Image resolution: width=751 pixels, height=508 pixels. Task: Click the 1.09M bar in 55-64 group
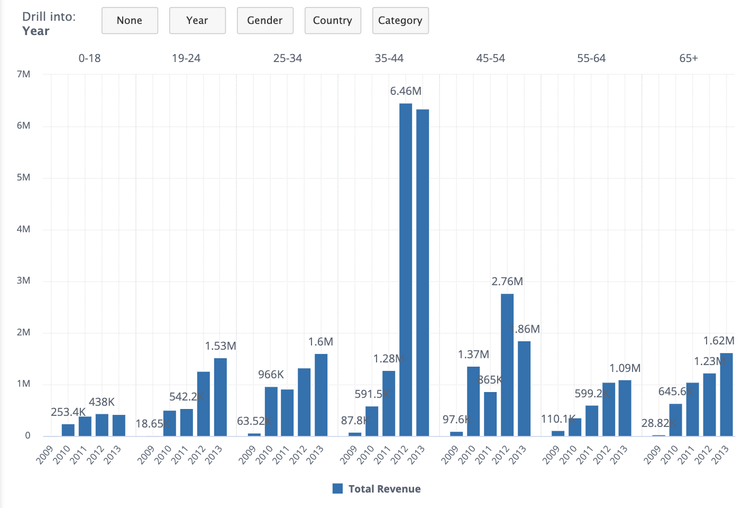625,408
